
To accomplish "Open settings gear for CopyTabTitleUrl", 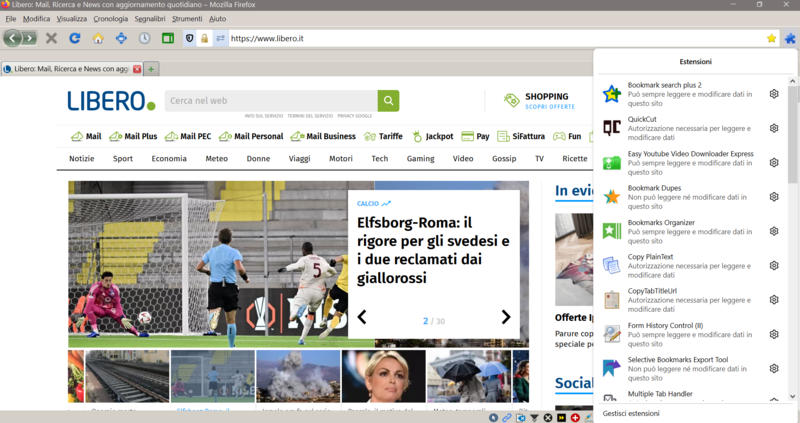I will point(774,300).
